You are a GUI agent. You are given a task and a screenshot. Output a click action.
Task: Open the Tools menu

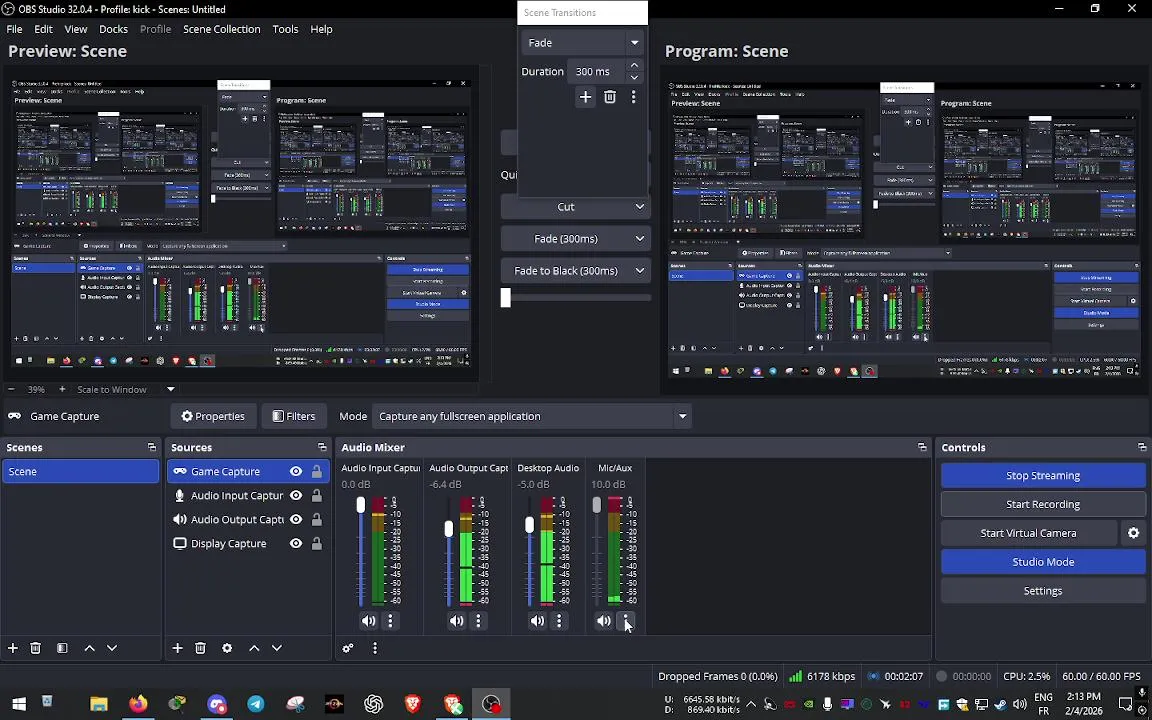click(x=285, y=29)
